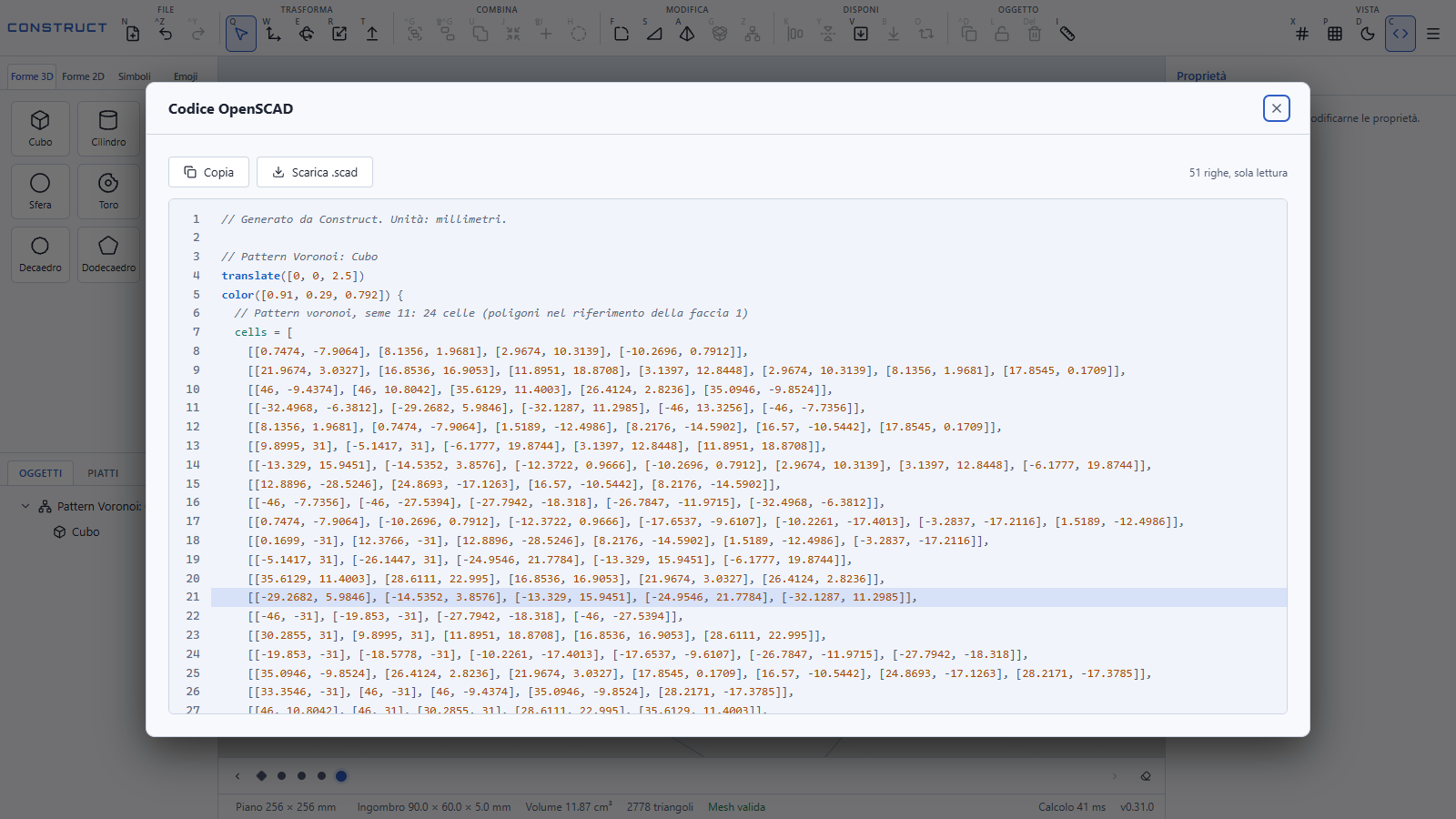
Task: Switch to the Forme 3D tab
Action: click(x=32, y=76)
